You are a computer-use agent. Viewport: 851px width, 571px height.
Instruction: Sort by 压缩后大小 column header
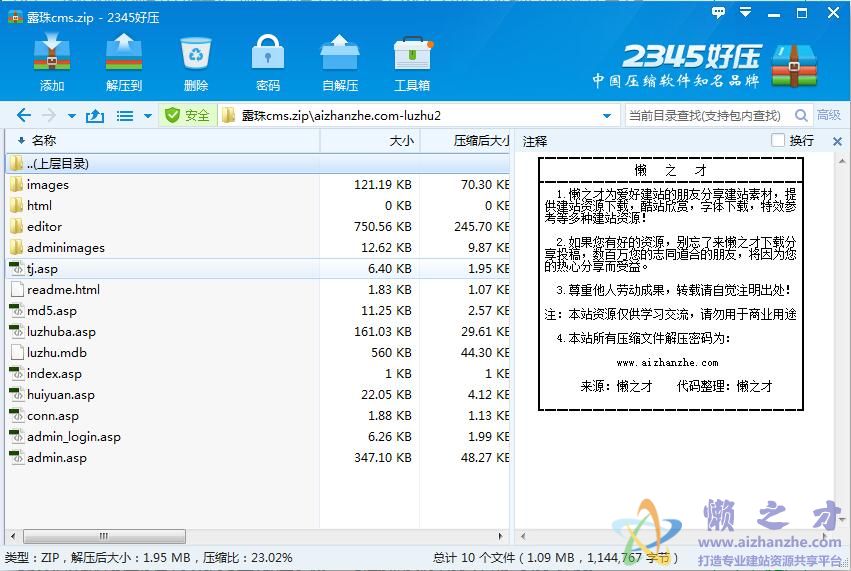pyautogui.click(x=465, y=141)
